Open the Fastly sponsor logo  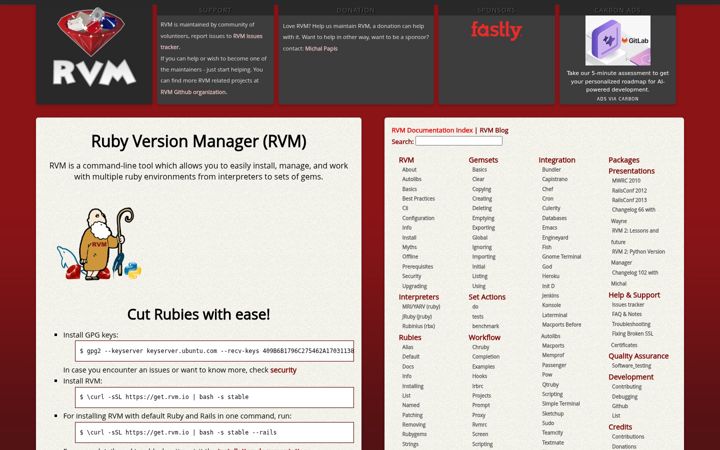[496, 31]
